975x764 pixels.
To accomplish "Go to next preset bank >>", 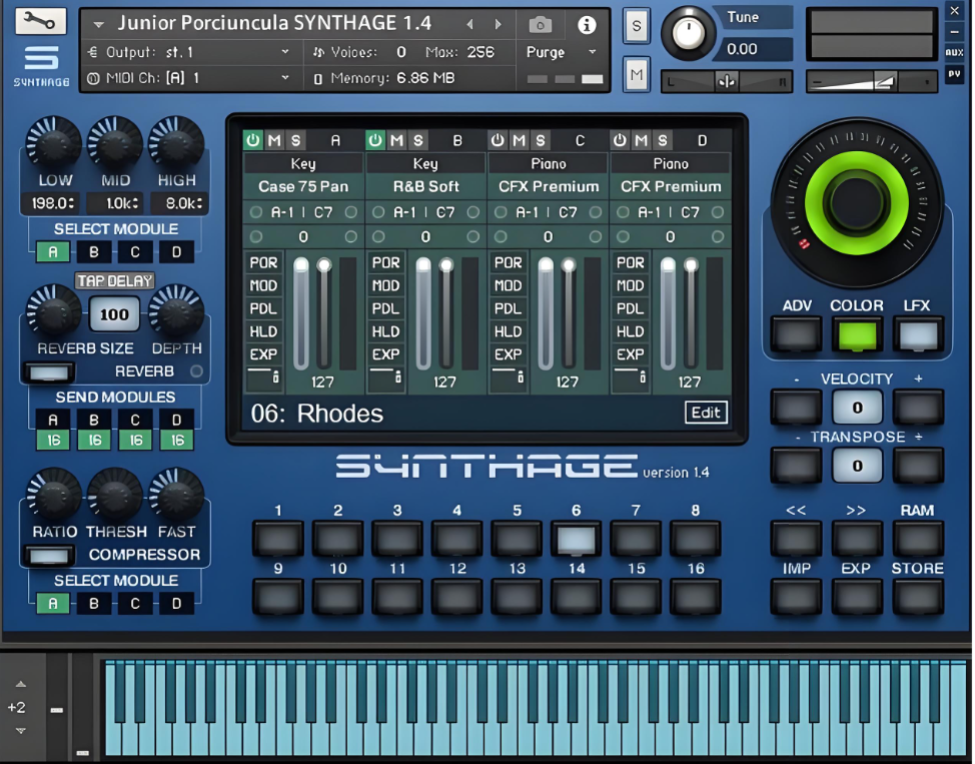I will (857, 538).
